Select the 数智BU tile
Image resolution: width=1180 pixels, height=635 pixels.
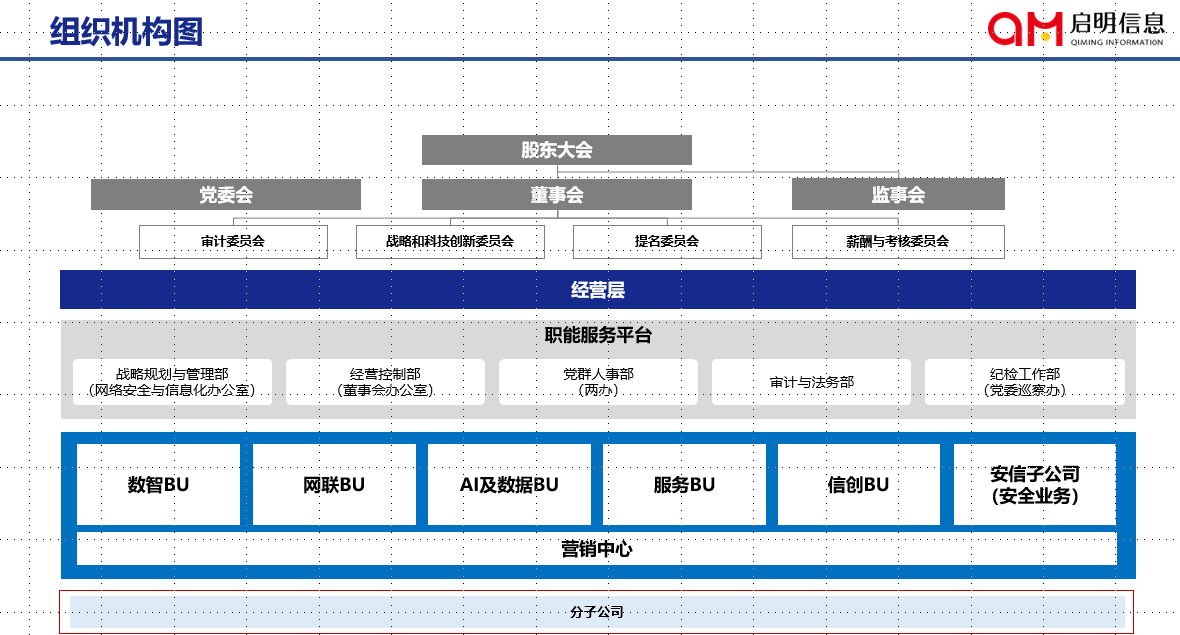(x=158, y=485)
